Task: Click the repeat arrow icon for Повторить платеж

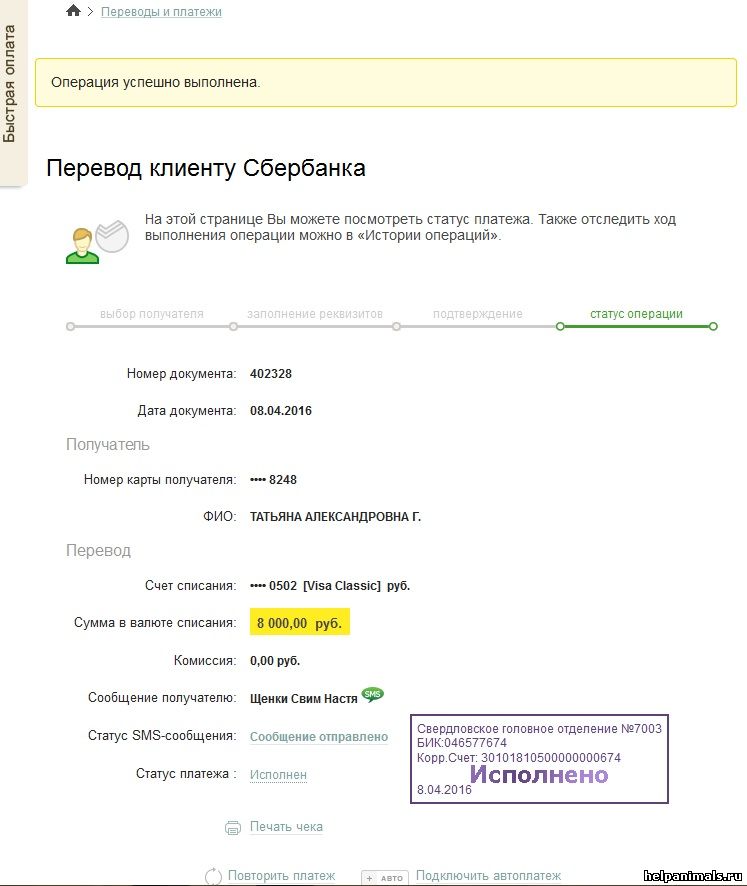Action: point(214,876)
